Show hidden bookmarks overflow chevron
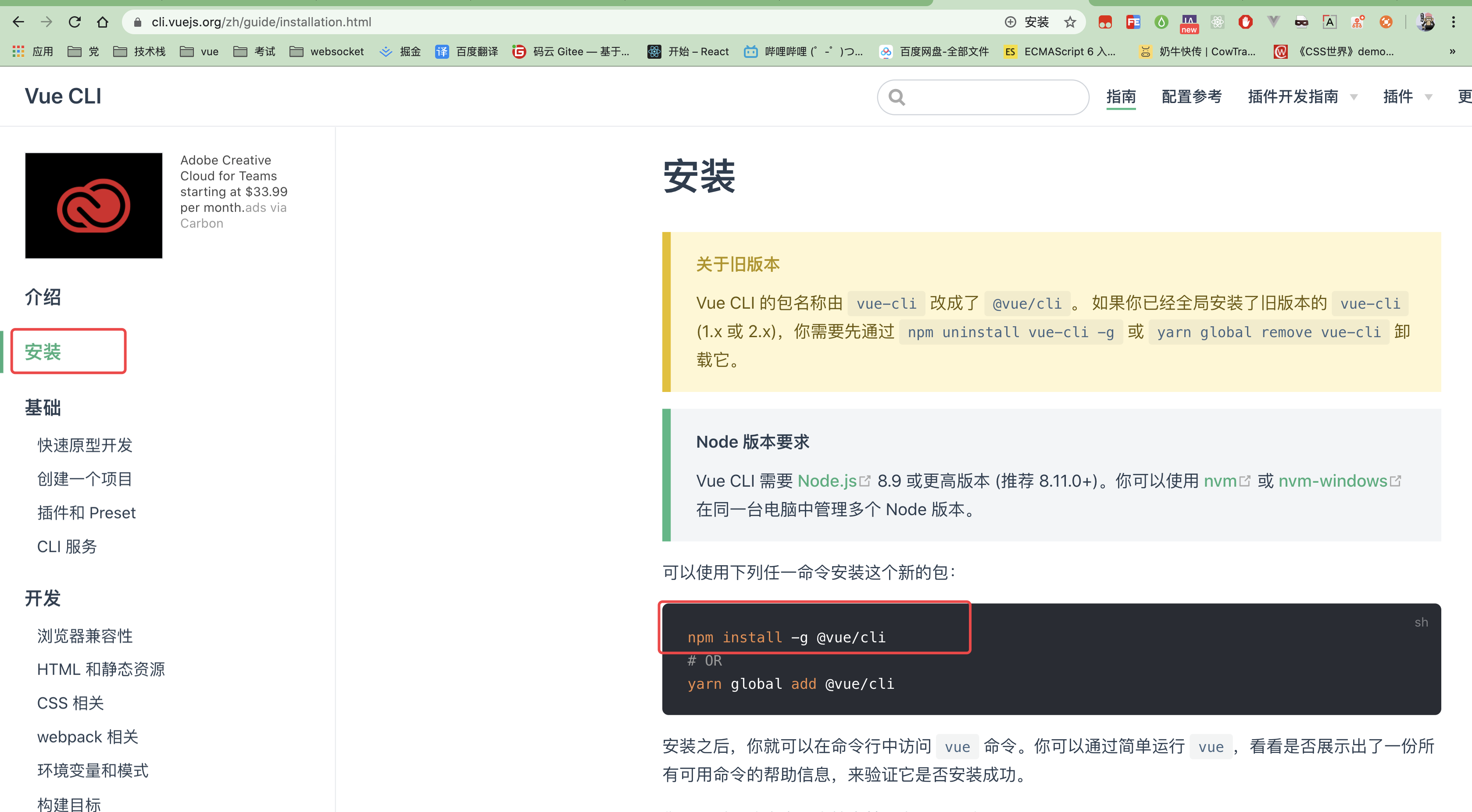 click(1452, 51)
